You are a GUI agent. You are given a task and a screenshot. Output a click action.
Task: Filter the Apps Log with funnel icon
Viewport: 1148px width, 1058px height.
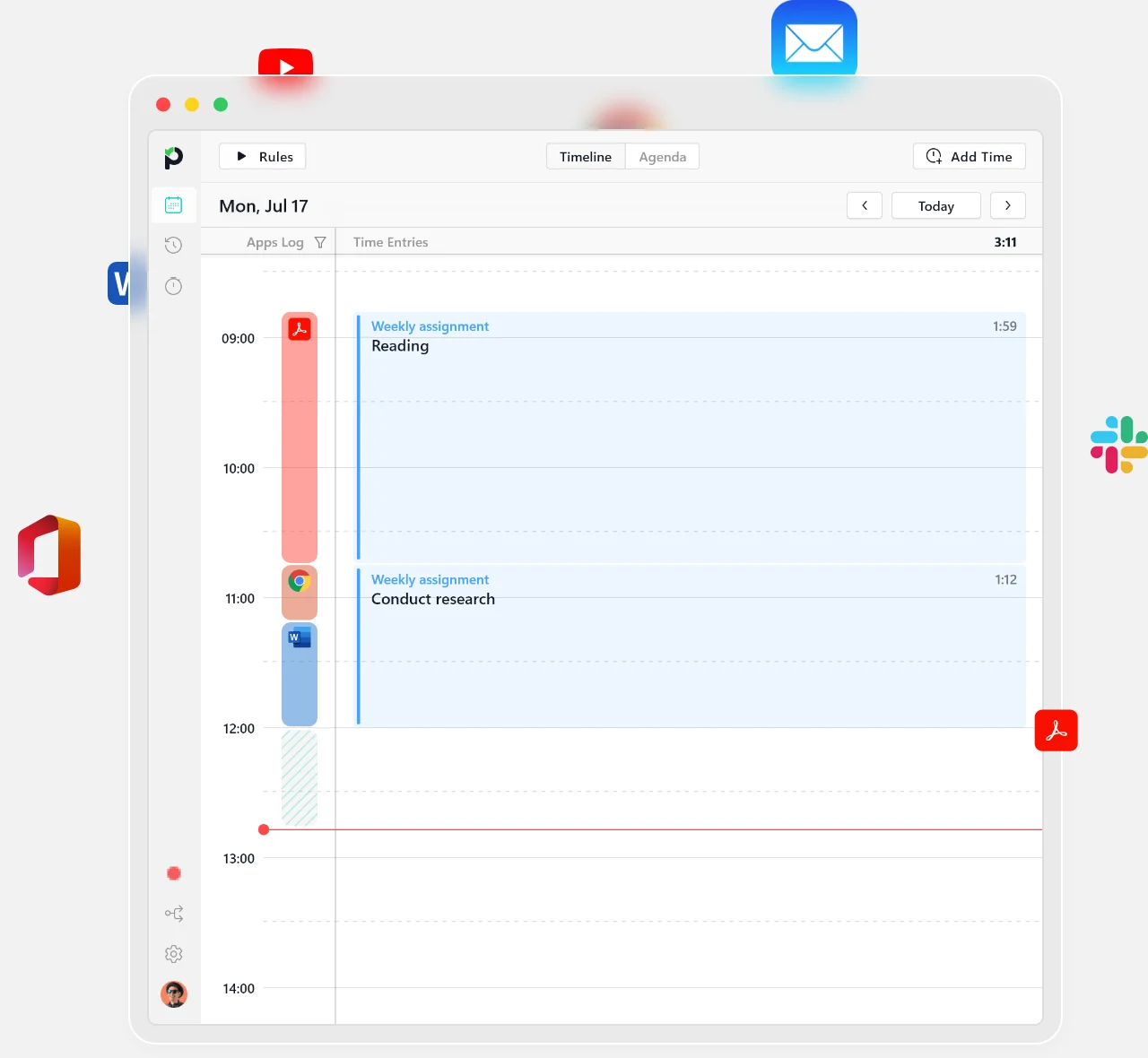coord(320,243)
